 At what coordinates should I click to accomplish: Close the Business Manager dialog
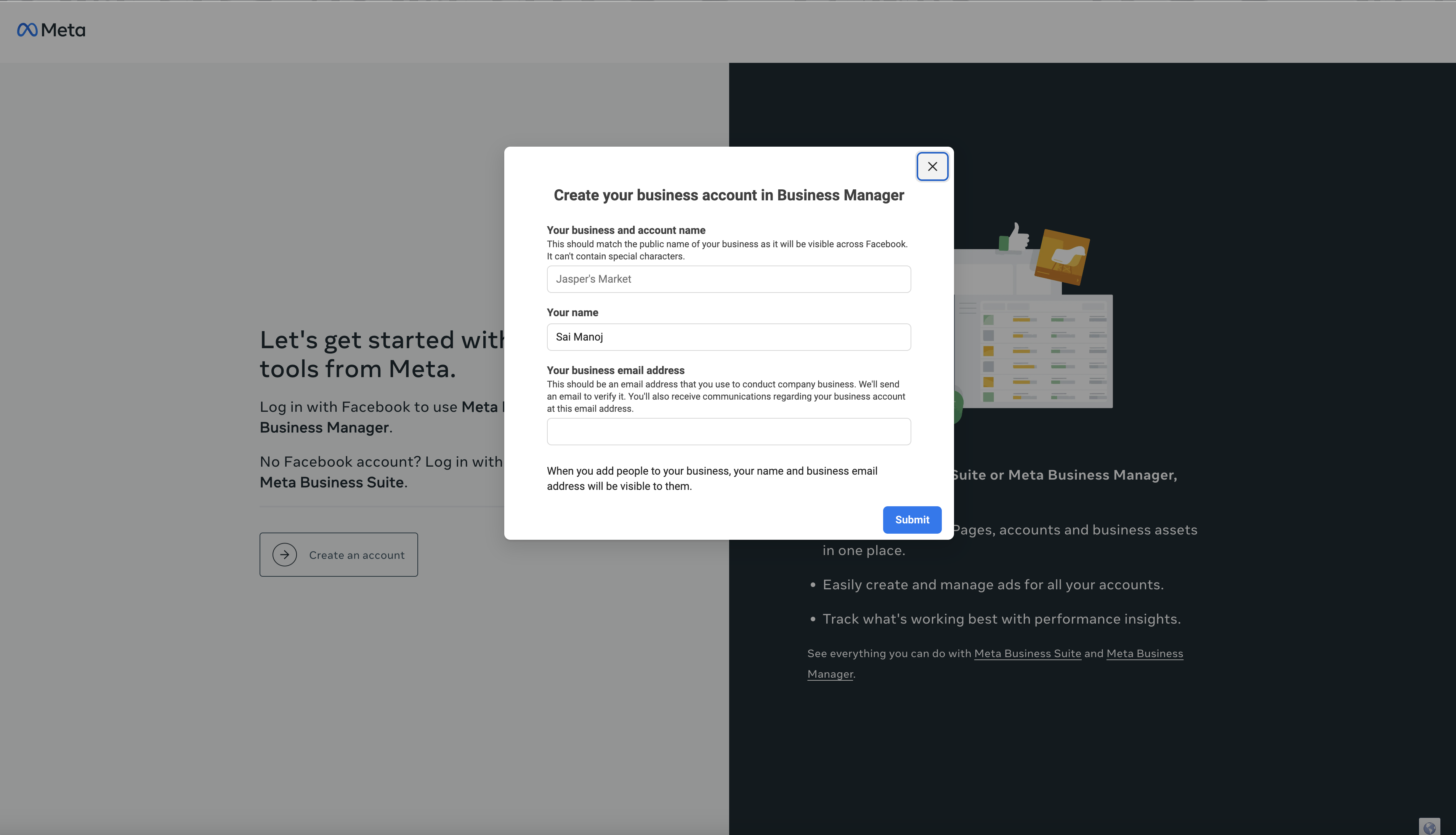pyautogui.click(x=932, y=166)
